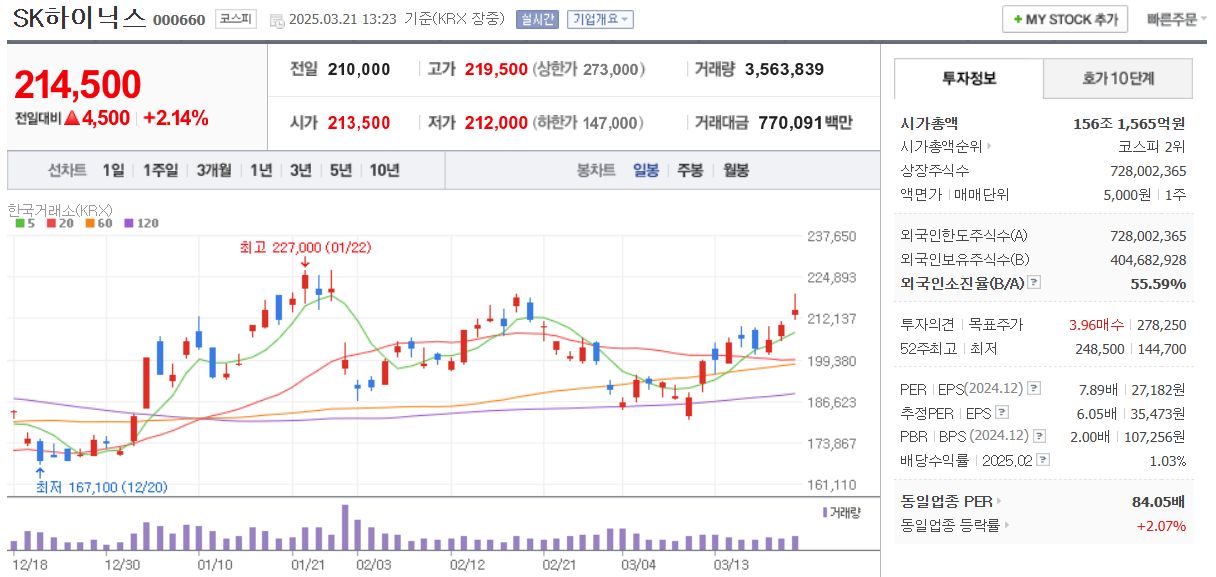
Task: Click the 투자의견 label
Action: pos(927,325)
